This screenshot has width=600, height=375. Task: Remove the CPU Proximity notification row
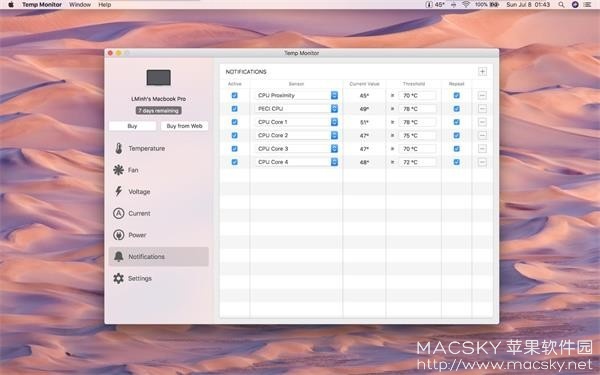pos(482,95)
